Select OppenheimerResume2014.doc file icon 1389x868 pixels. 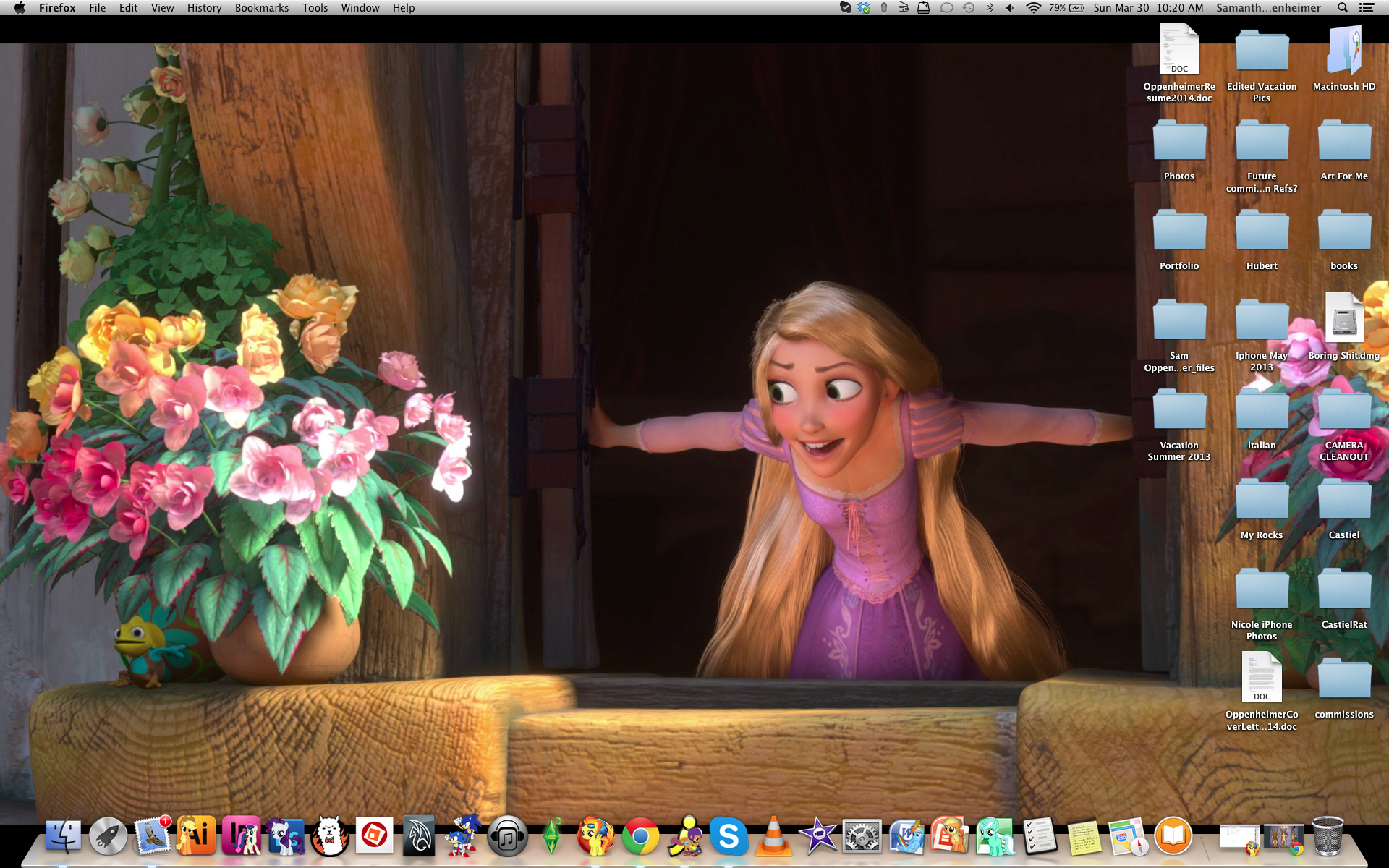pyautogui.click(x=1179, y=49)
